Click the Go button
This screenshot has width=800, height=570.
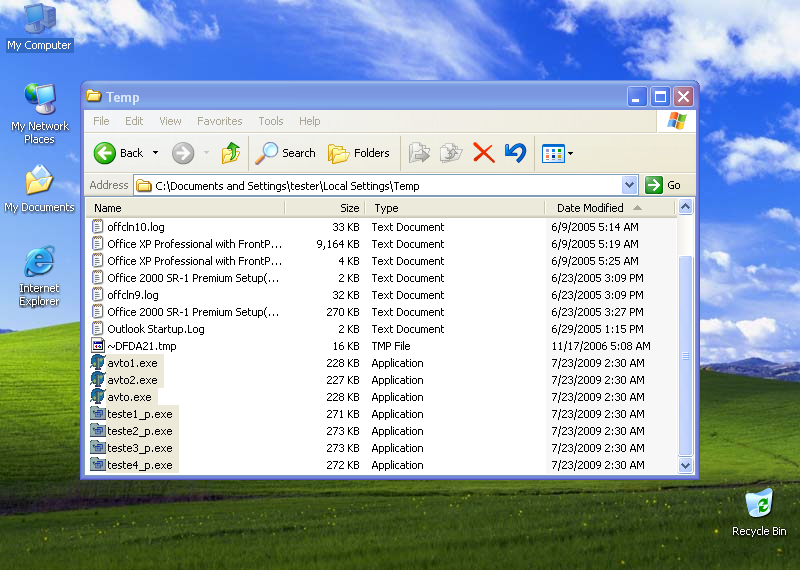(x=663, y=185)
